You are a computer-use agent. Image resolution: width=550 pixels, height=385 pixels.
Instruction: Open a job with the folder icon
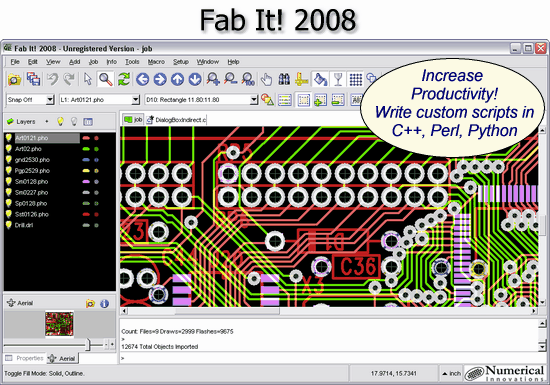14,79
